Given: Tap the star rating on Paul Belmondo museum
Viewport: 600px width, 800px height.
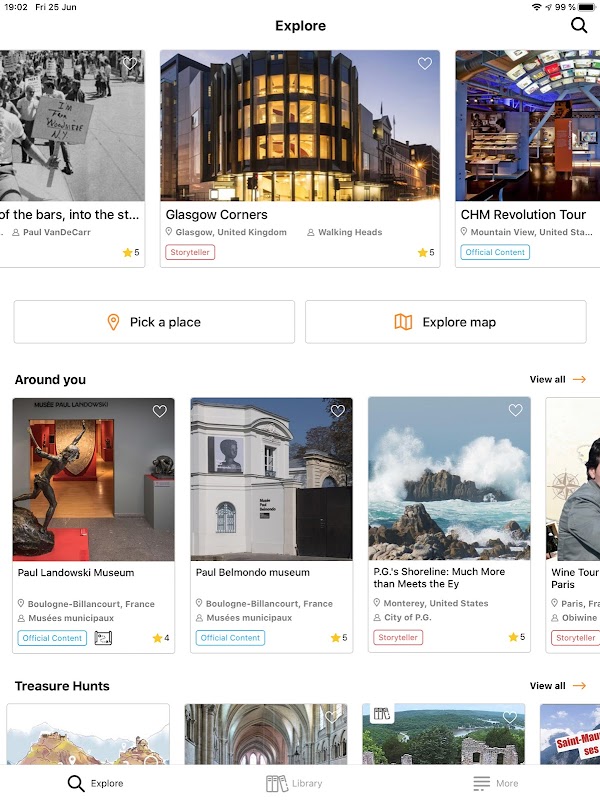Looking at the screenshot, I should [x=338, y=638].
